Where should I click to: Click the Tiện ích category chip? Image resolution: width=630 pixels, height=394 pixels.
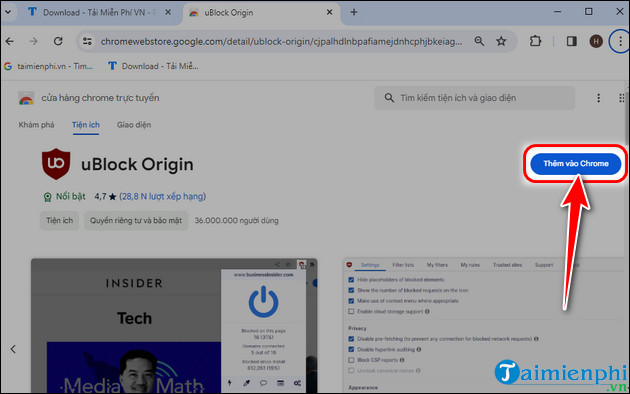point(59,220)
